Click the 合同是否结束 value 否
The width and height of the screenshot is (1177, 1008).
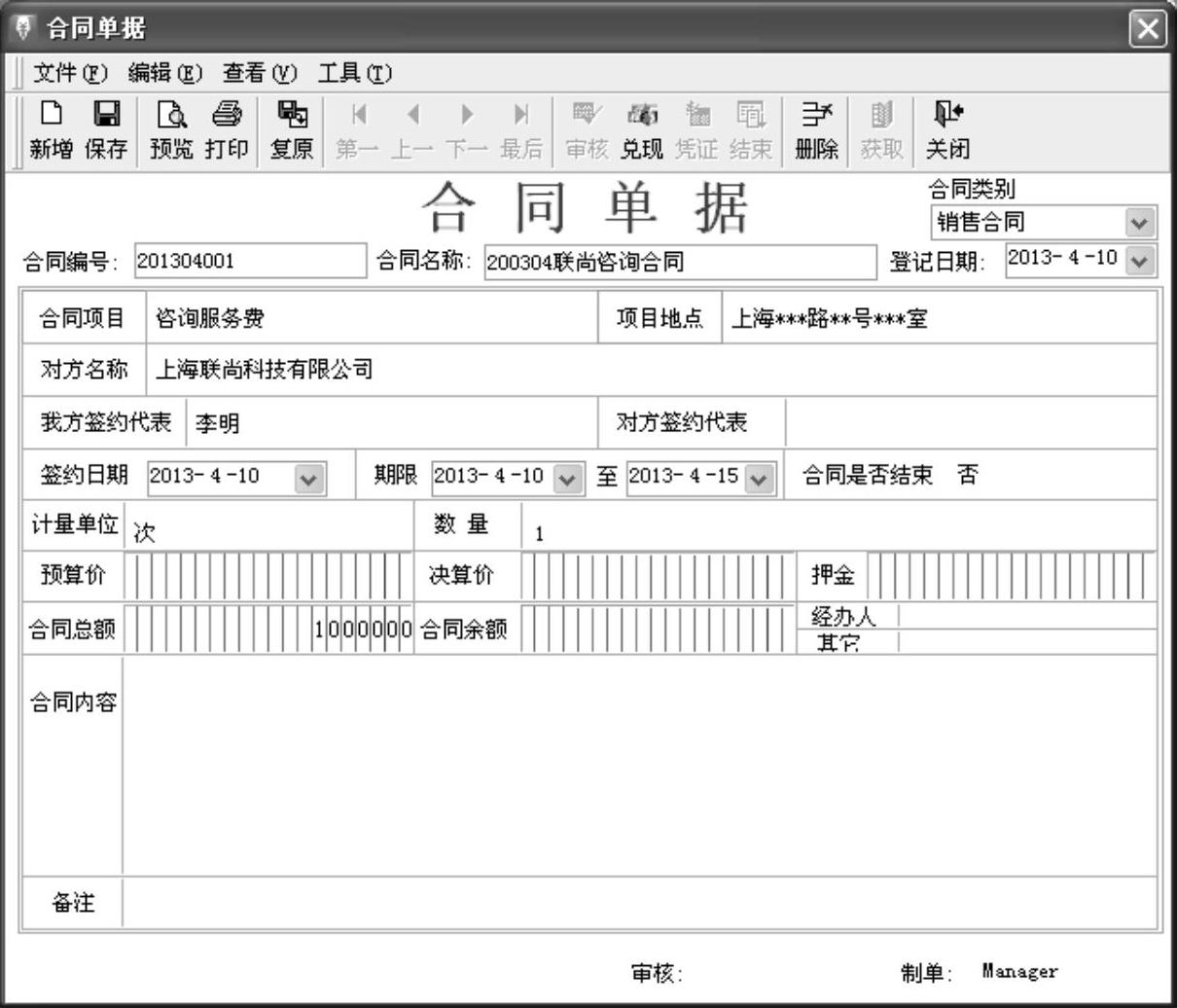[x=968, y=475]
